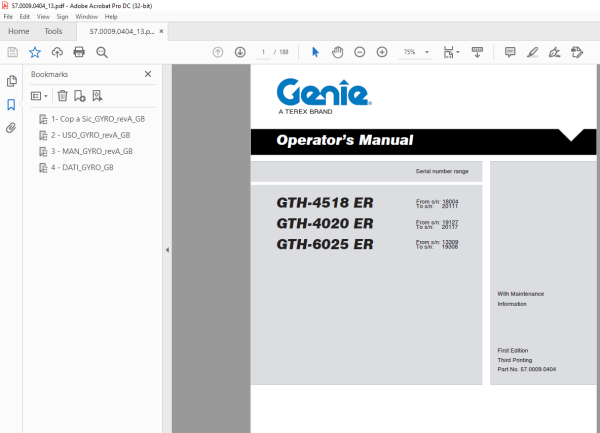Toggle the bookmarks panel ribbon icon

(x=11, y=104)
